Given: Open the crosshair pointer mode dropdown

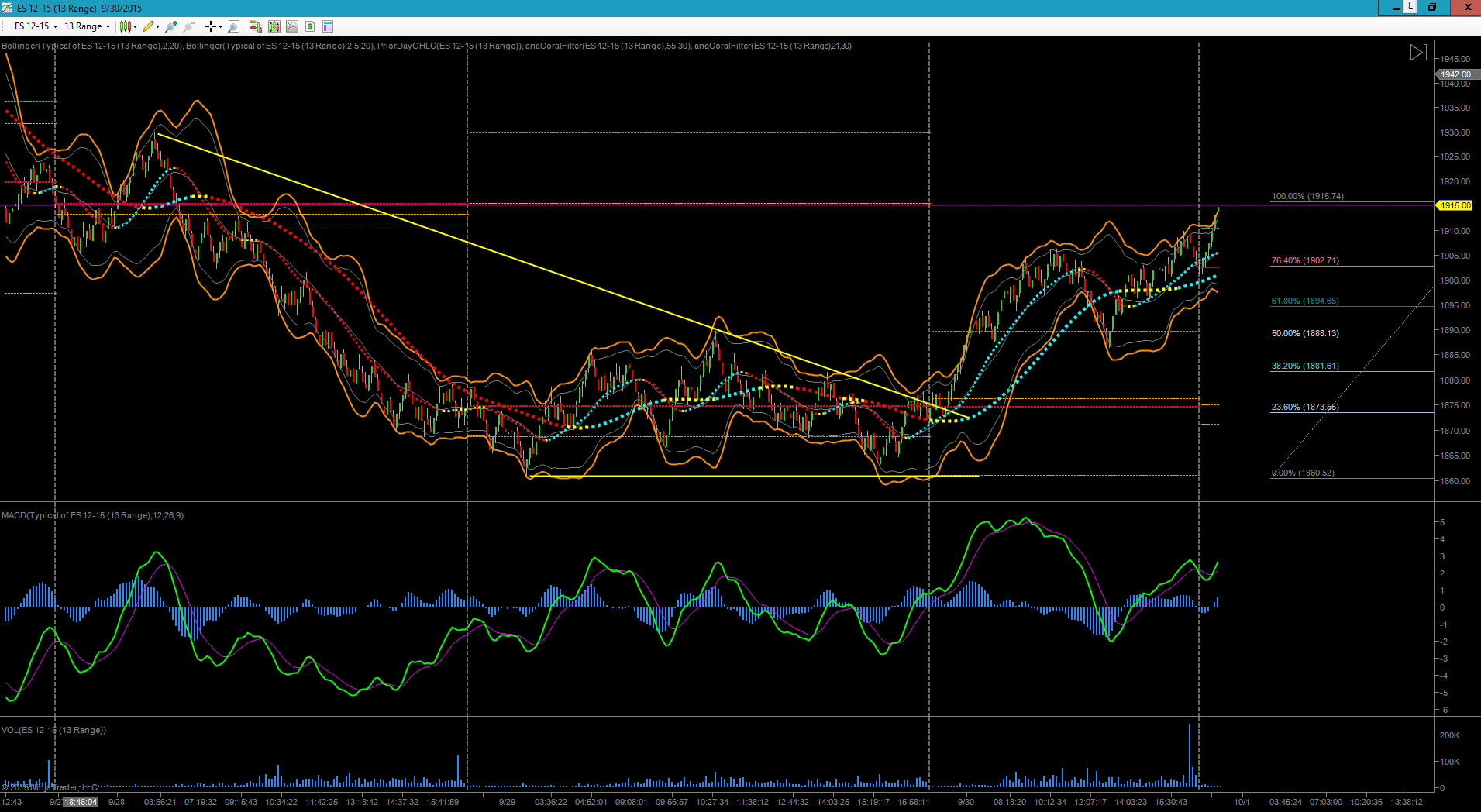Looking at the screenshot, I should pos(213,26).
